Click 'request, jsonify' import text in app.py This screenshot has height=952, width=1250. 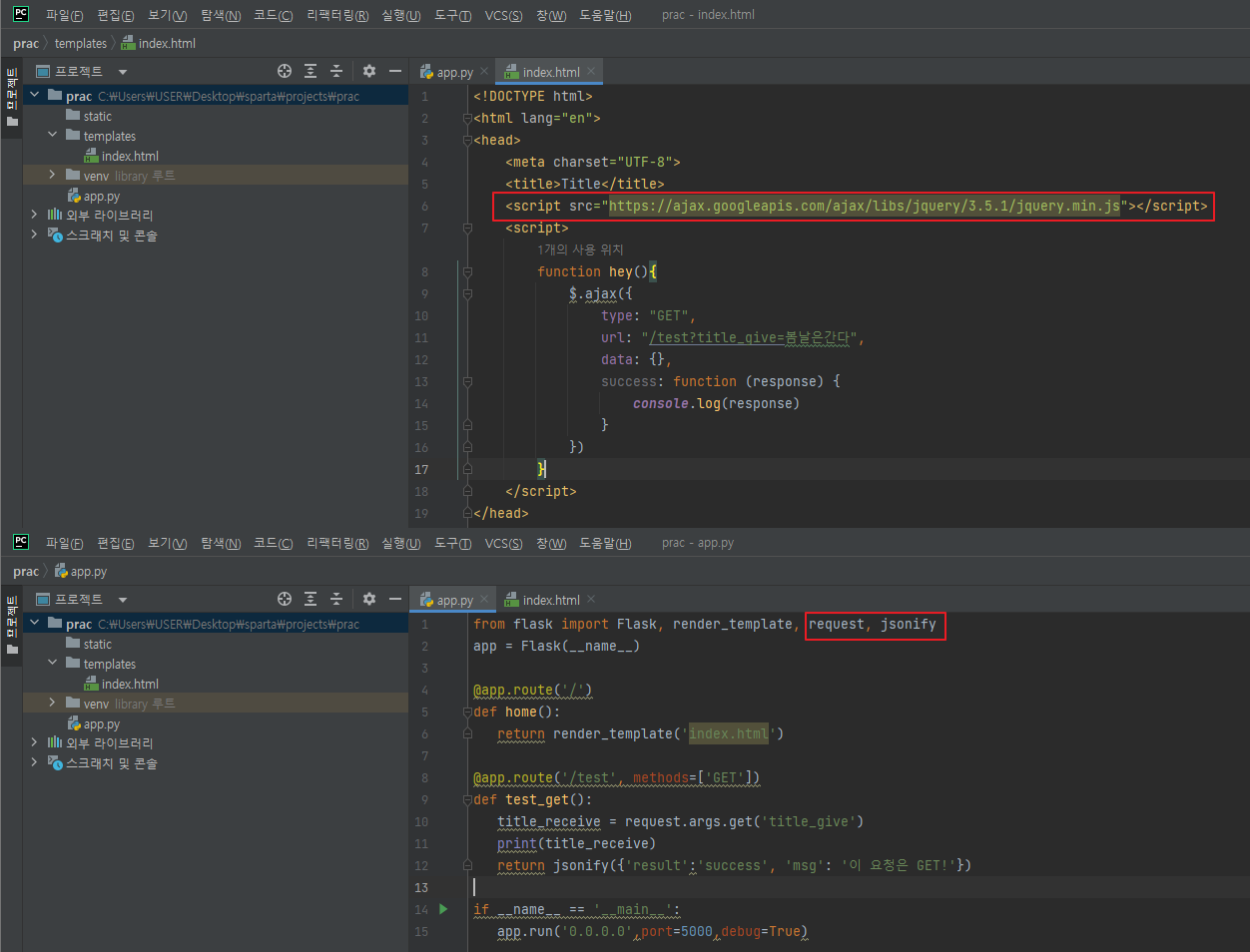(x=873, y=624)
